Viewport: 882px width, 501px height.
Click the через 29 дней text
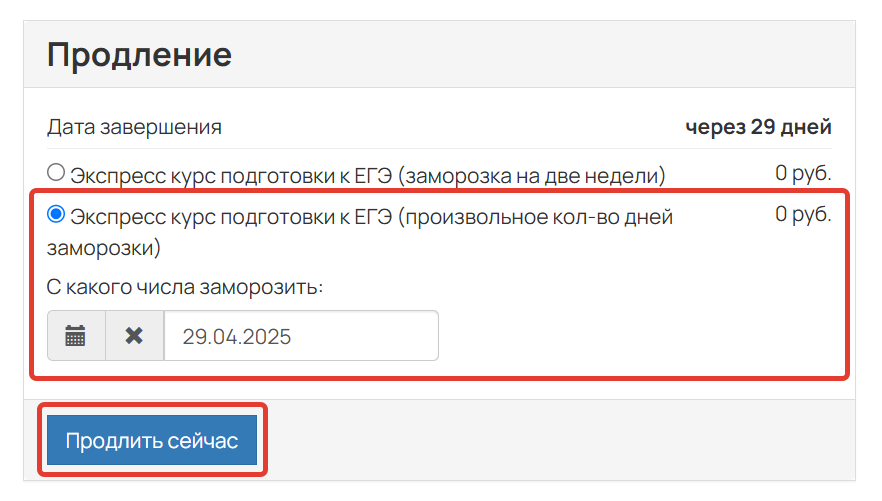(x=758, y=127)
